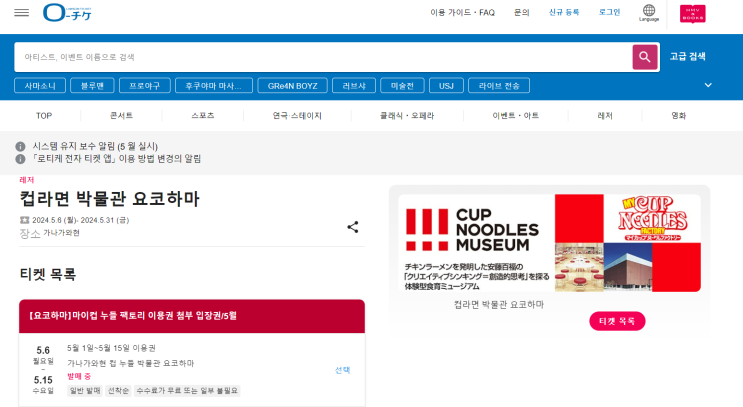
Task: Click the 선착순 tag
Action: pyautogui.click(x=118, y=391)
